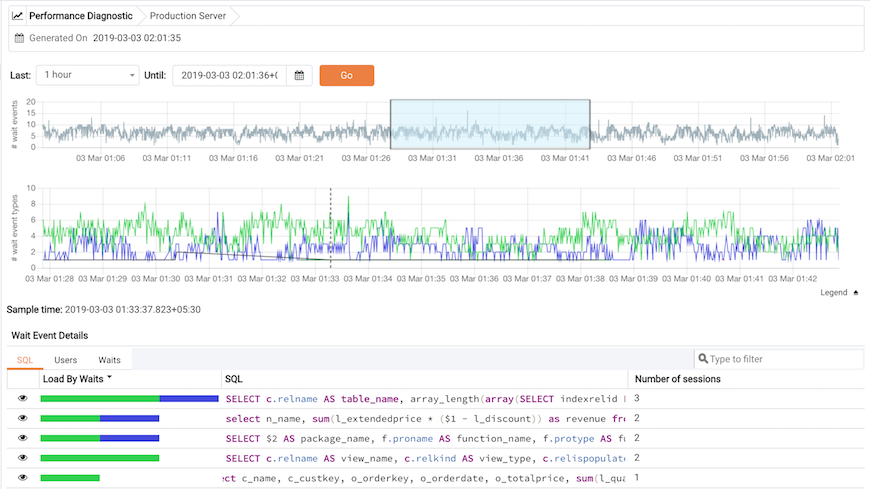The height and width of the screenshot is (489, 870).
Task: Switch to the Users tab
Action: (x=65, y=360)
